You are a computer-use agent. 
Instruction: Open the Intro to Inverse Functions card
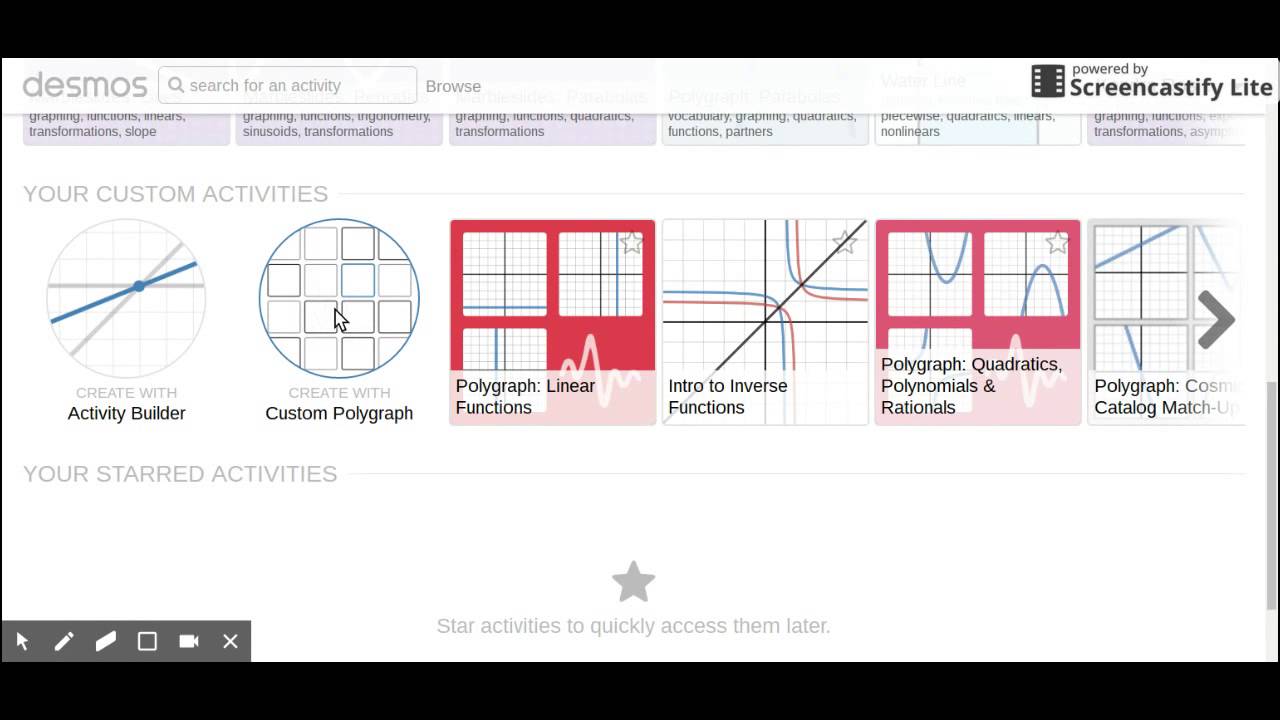tap(765, 322)
